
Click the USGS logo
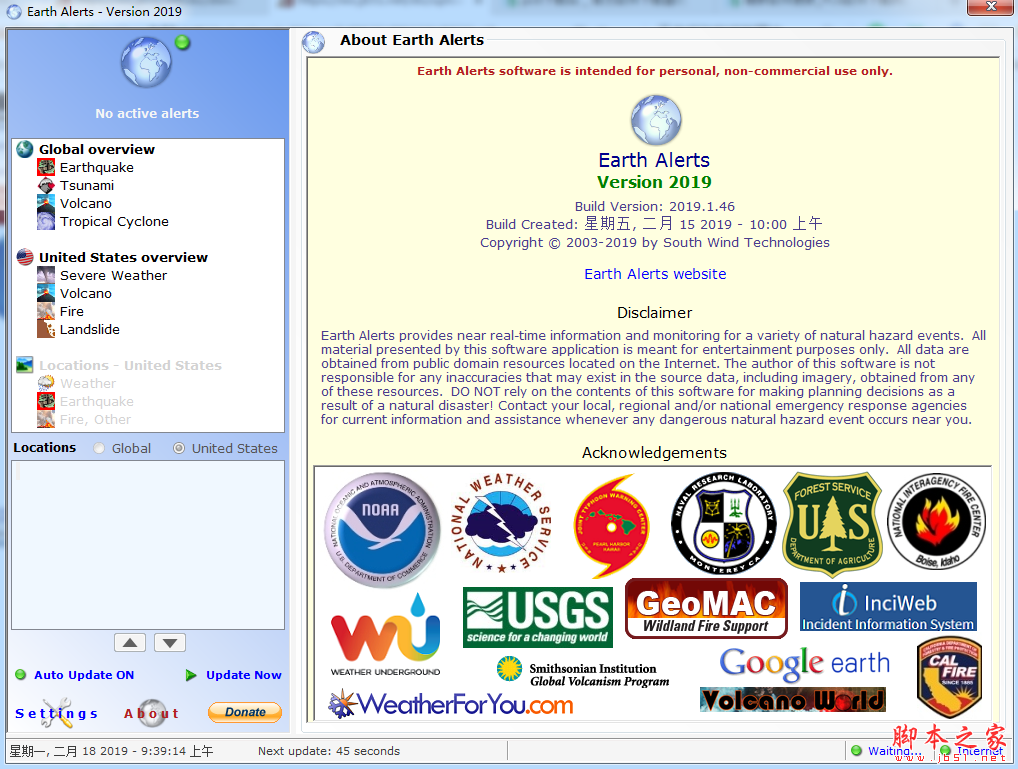tap(538, 617)
